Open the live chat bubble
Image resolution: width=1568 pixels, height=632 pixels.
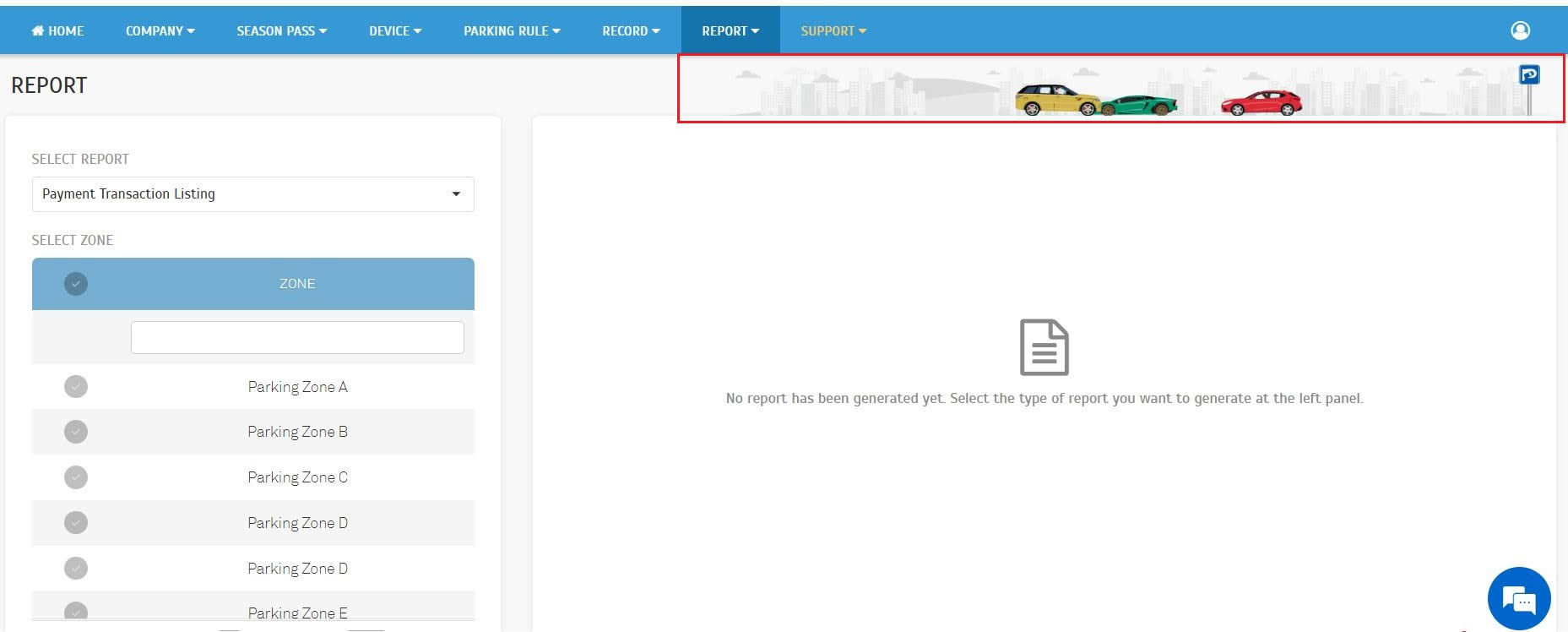tap(1518, 598)
